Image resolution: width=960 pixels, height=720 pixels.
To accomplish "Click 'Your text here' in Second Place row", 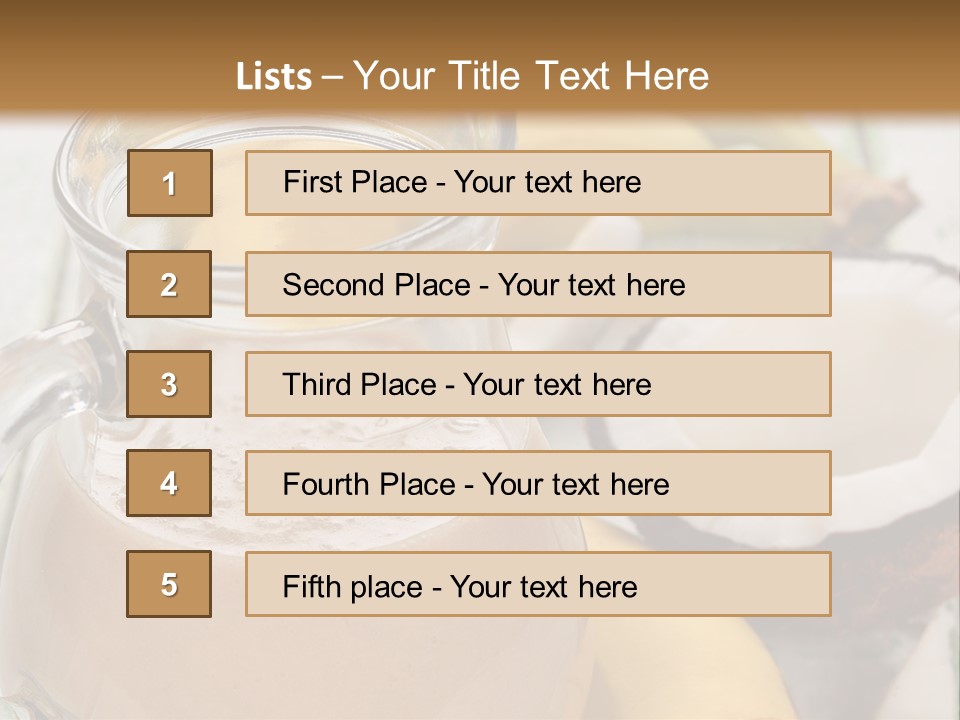I will 591,285.
